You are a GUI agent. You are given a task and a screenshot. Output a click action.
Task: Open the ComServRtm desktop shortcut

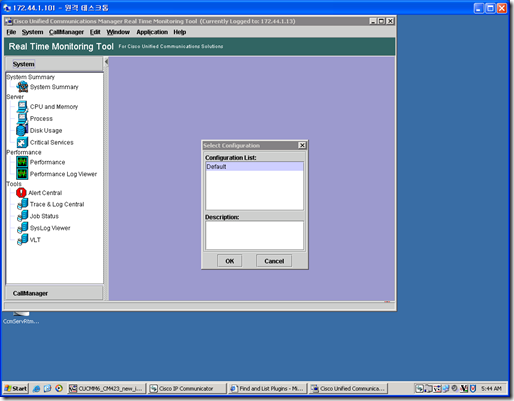pos(21,318)
